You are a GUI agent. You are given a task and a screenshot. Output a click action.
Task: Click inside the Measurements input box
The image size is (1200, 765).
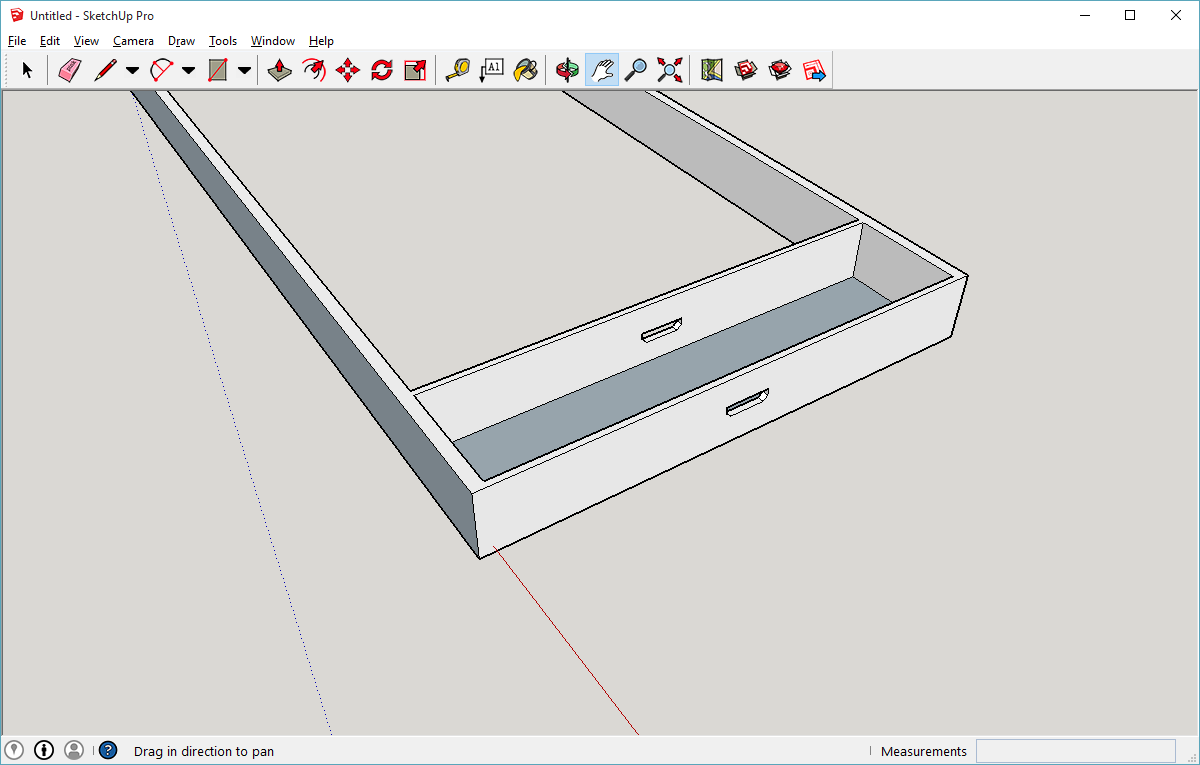(1075, 751)
